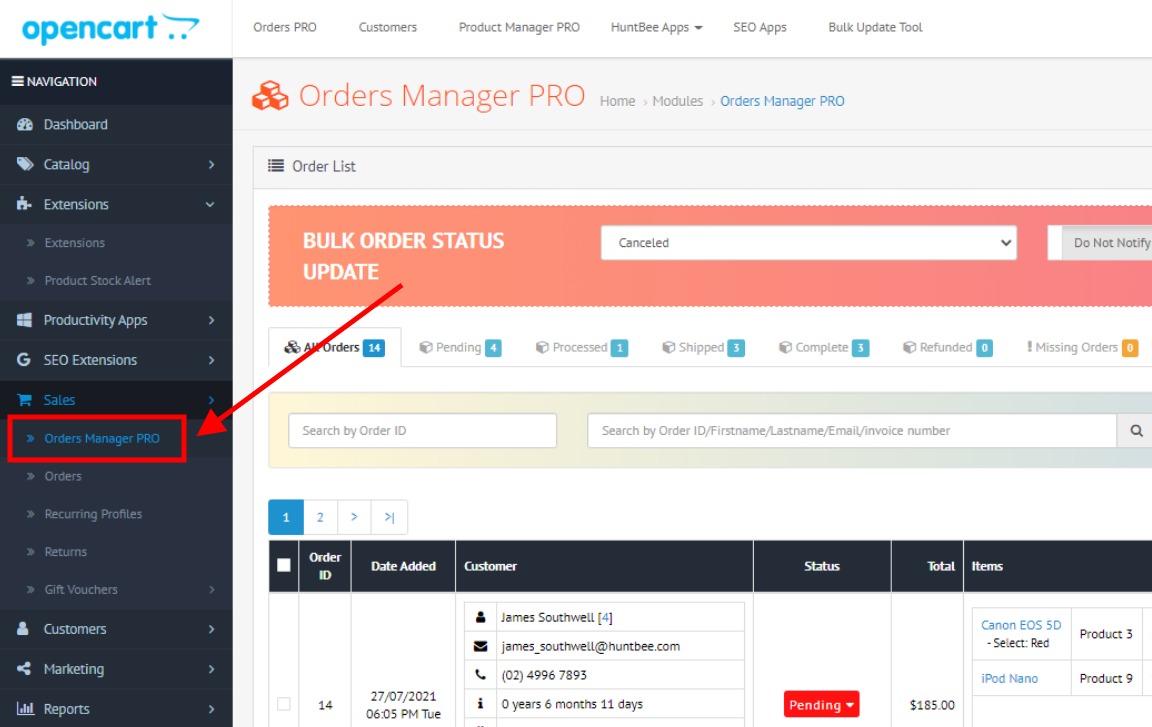Switch to the Refunded tab
1152x727 pixels.
[x=948, y=347]
